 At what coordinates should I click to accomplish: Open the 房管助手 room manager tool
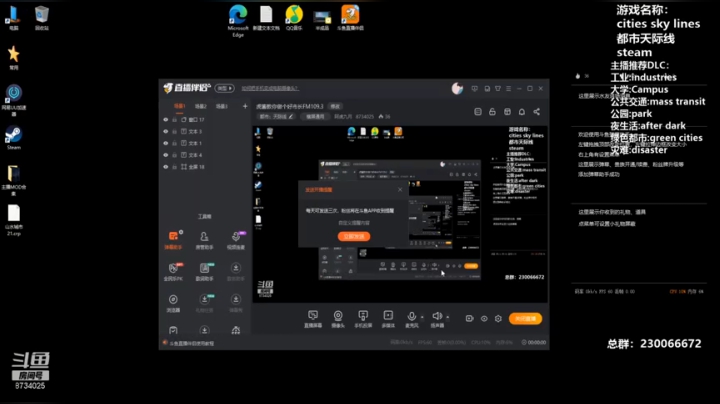[x=204, y=240]
